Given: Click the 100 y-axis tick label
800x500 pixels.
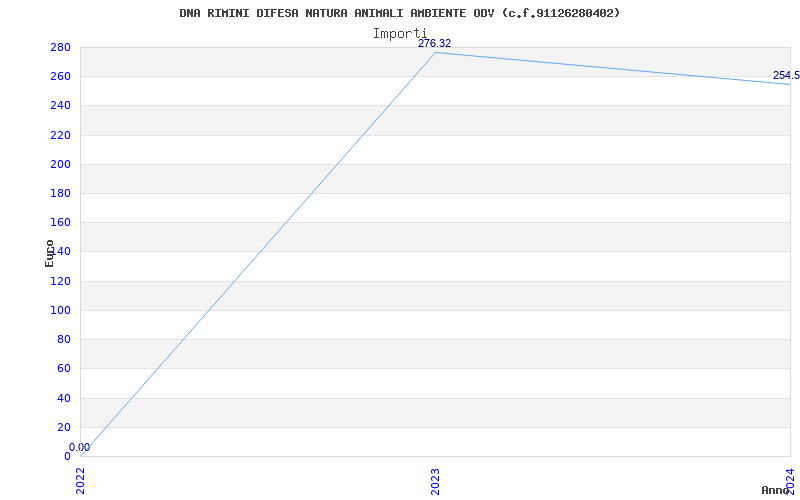Looking at the screenshot, I should [60, 310].
